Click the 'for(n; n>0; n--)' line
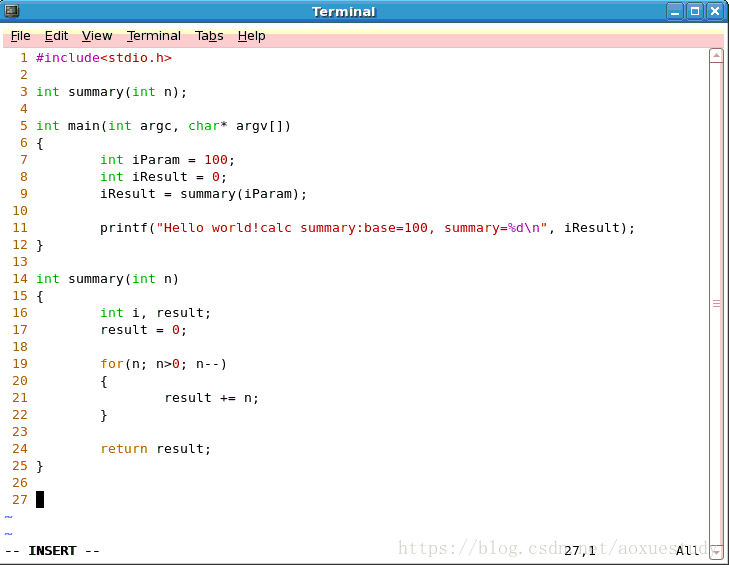Viewport: 729px width, 568px height. (x=163, y=363)
